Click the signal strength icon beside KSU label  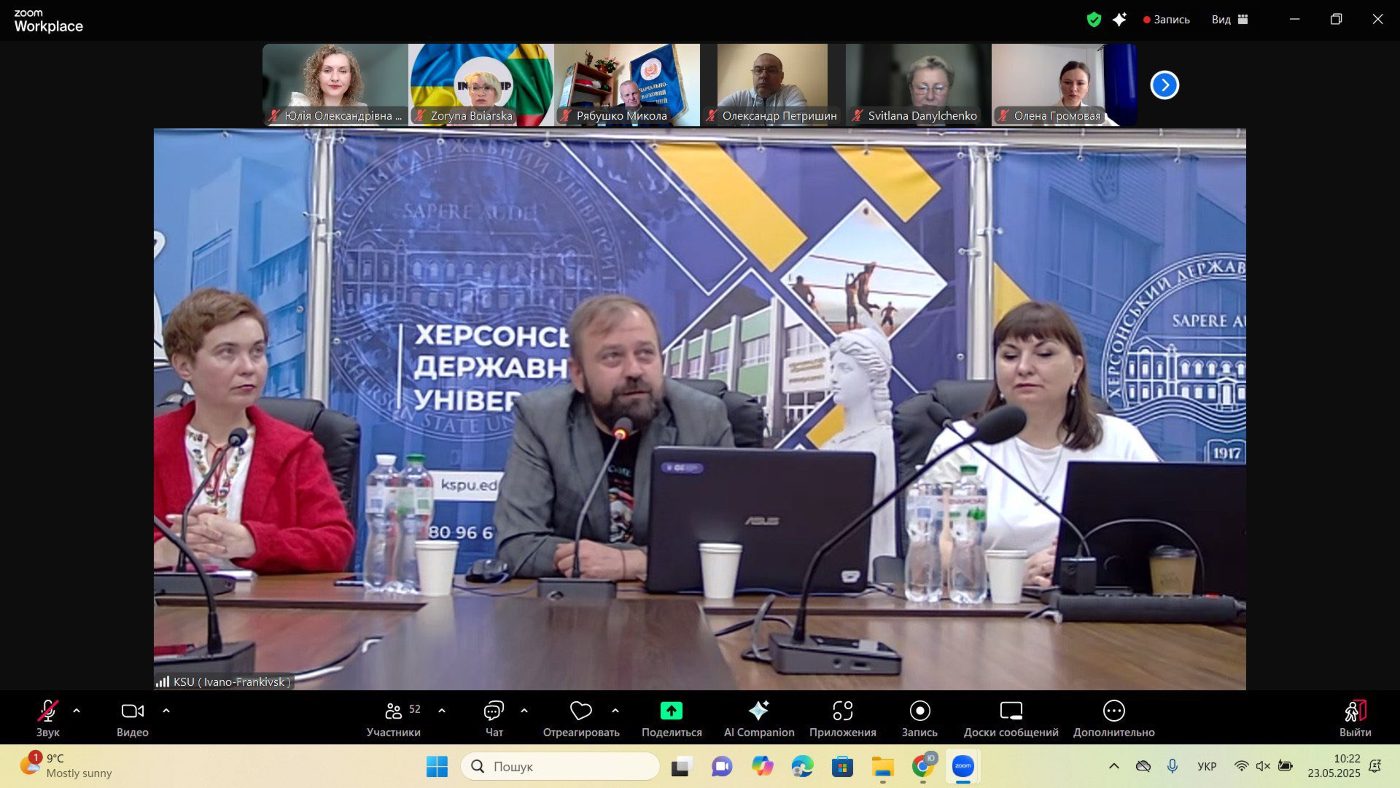click(162, 682)
